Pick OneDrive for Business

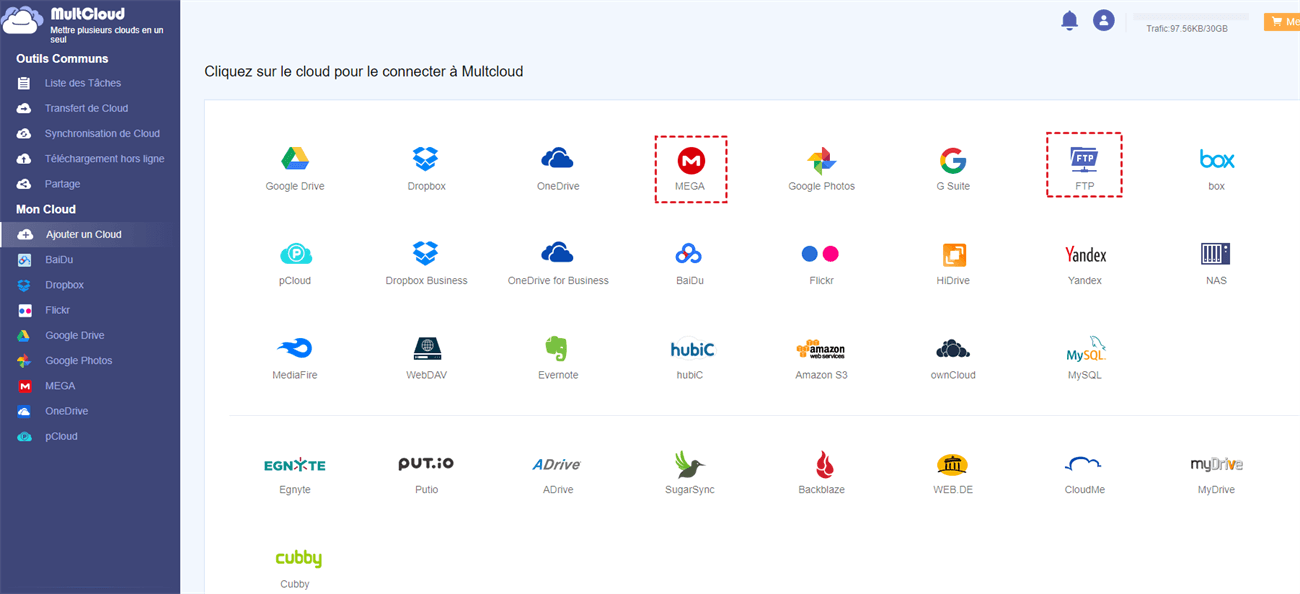click(x=557, y=252)
